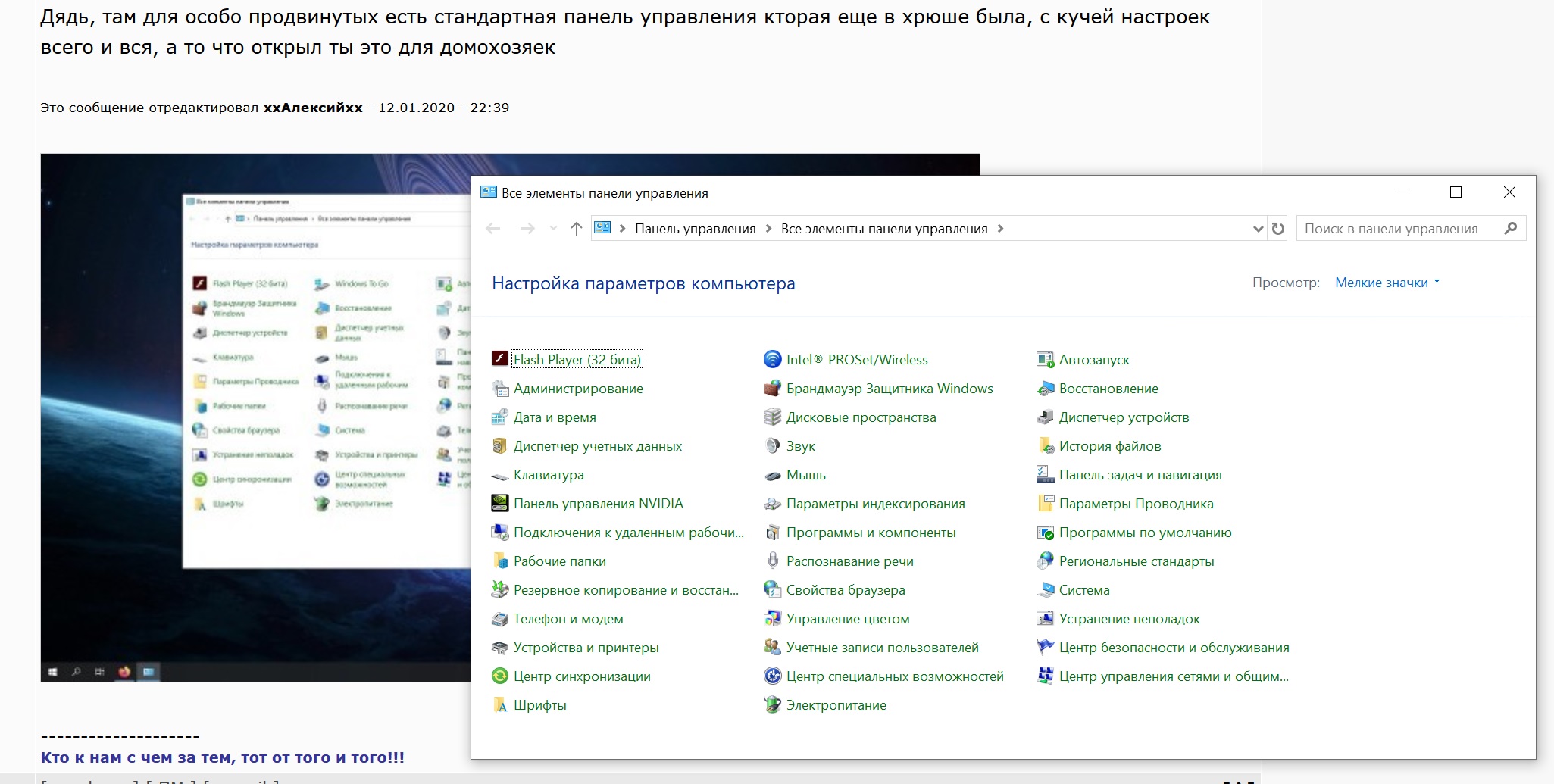This screenshot has width=1554, height=784.
Task: Click the Flash Player (32 бита) icon
Action: (x=499, y=359)
